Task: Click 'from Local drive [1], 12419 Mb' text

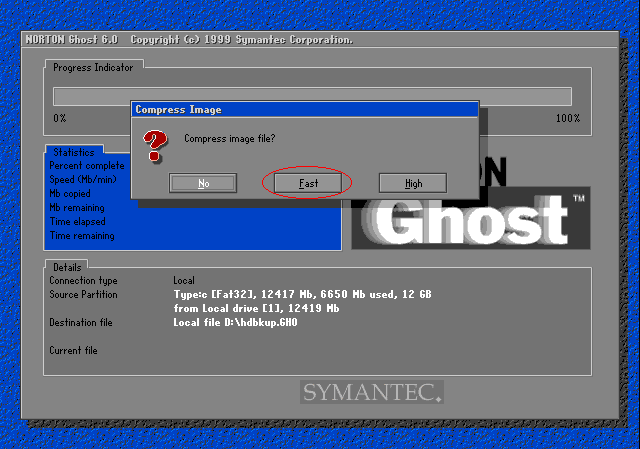Action: (x=256, y=308)
